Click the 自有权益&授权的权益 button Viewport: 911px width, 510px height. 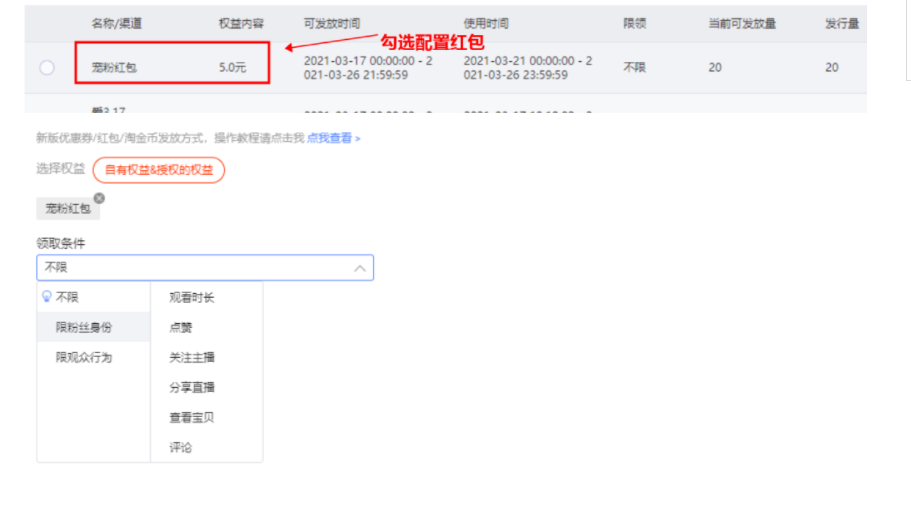coord(159,170)
